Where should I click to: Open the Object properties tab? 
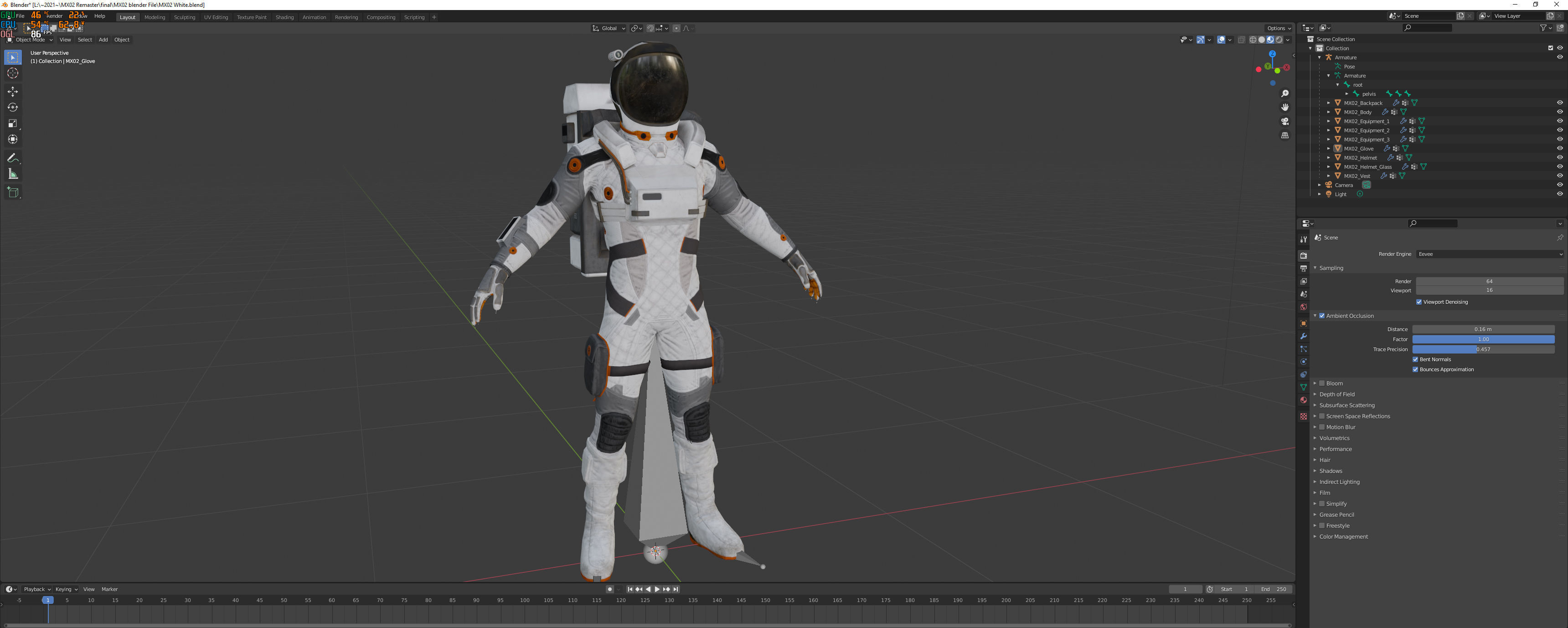click(x=1303, y=323)
